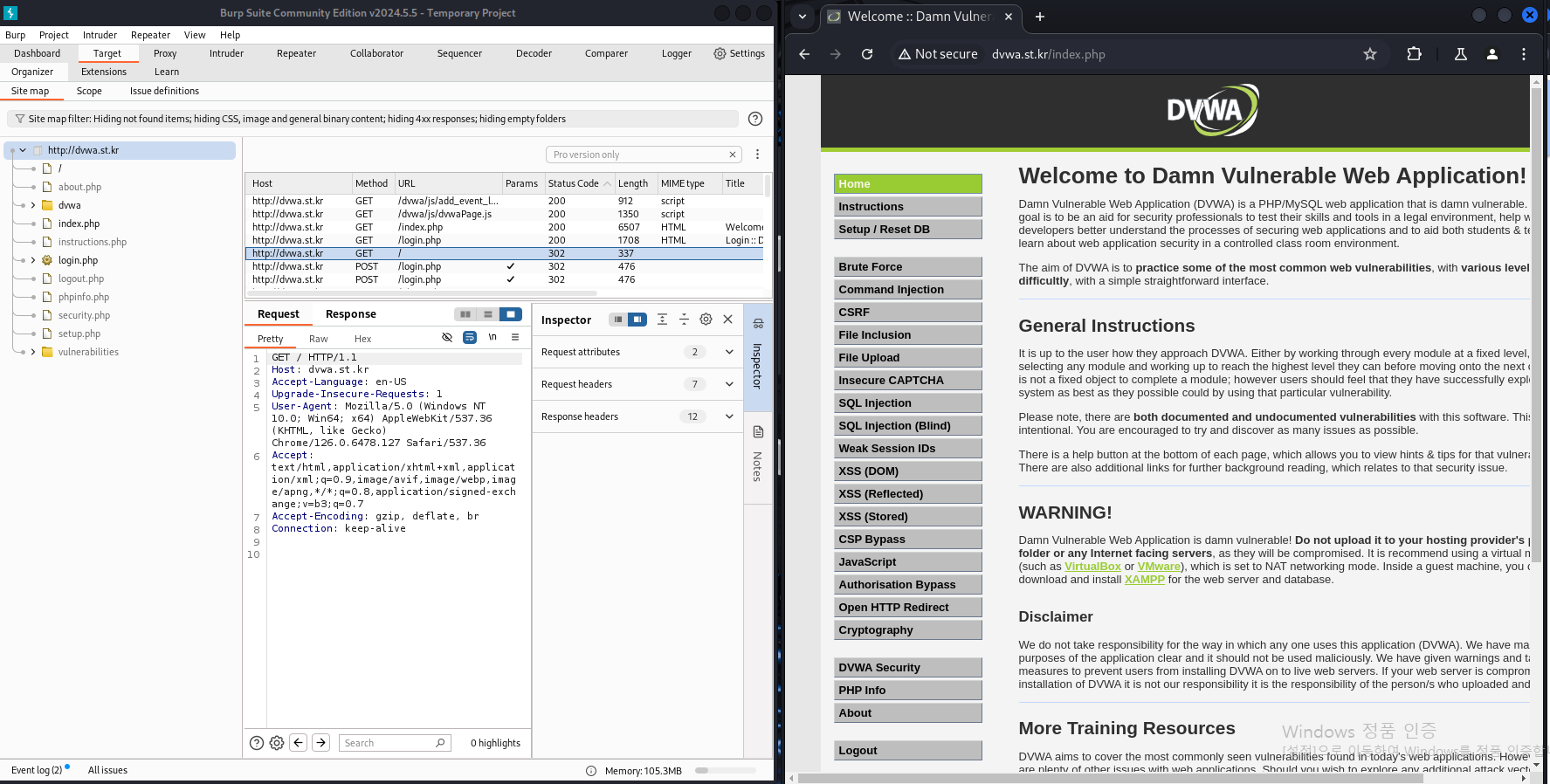Open search settings gear below request editor
1550x784 pixels.
(277, 743)
